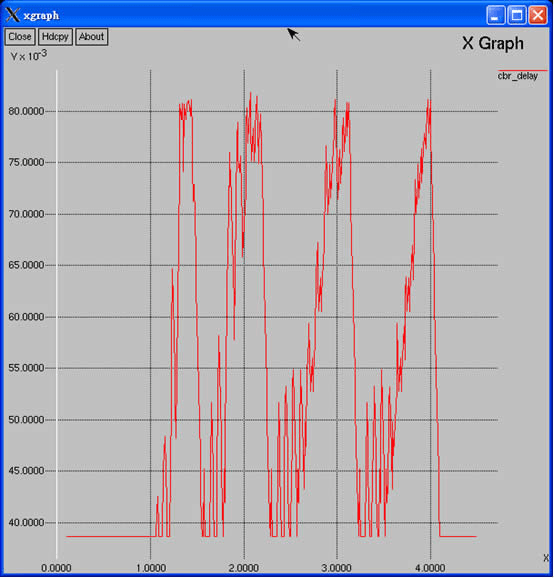
Task: Click the 1.0000 x-axis label
Action: coord(151,568)
